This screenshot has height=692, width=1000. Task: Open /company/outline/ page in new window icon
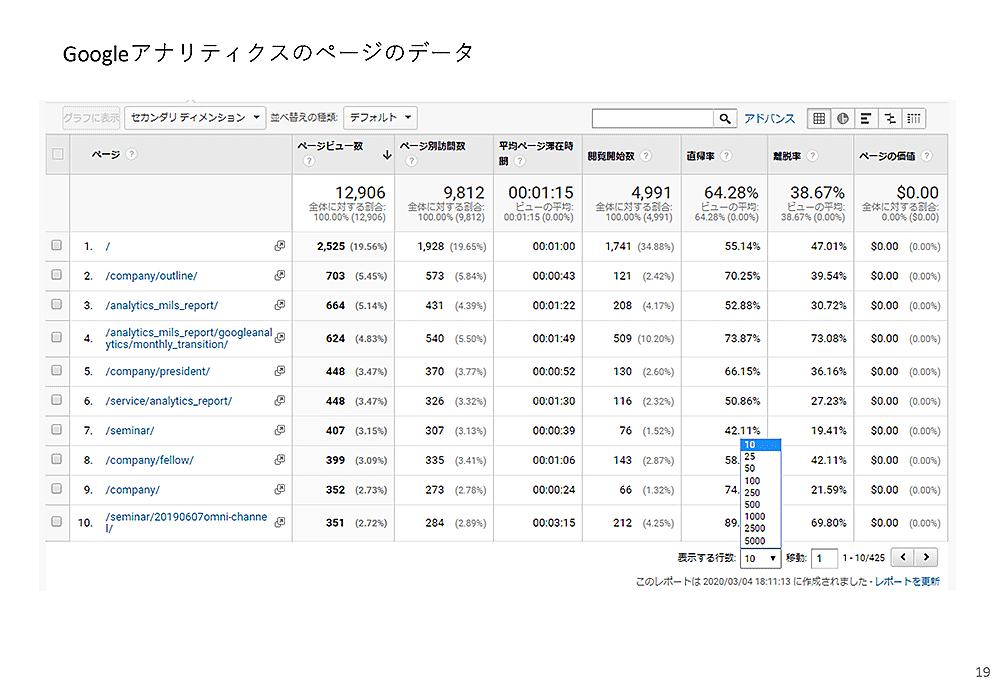tap(280, 276)
